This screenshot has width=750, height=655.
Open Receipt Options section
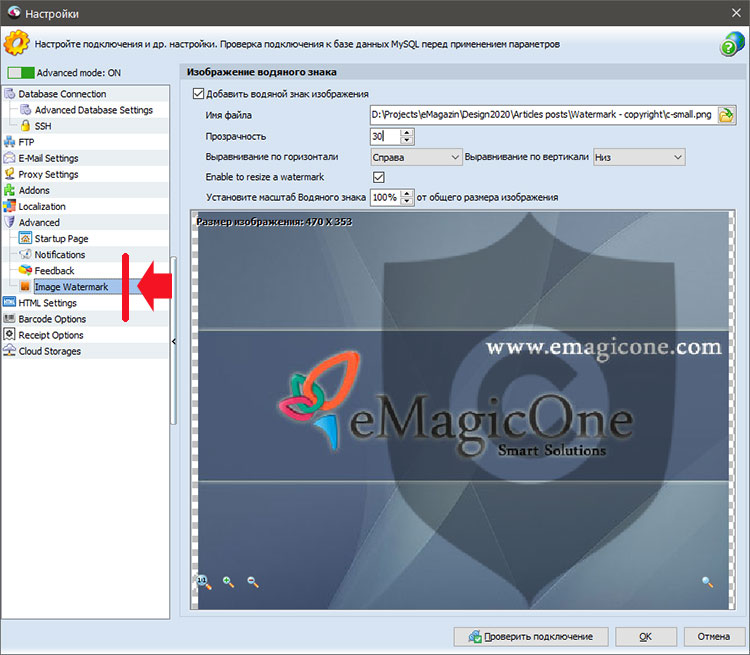point(51,335)
